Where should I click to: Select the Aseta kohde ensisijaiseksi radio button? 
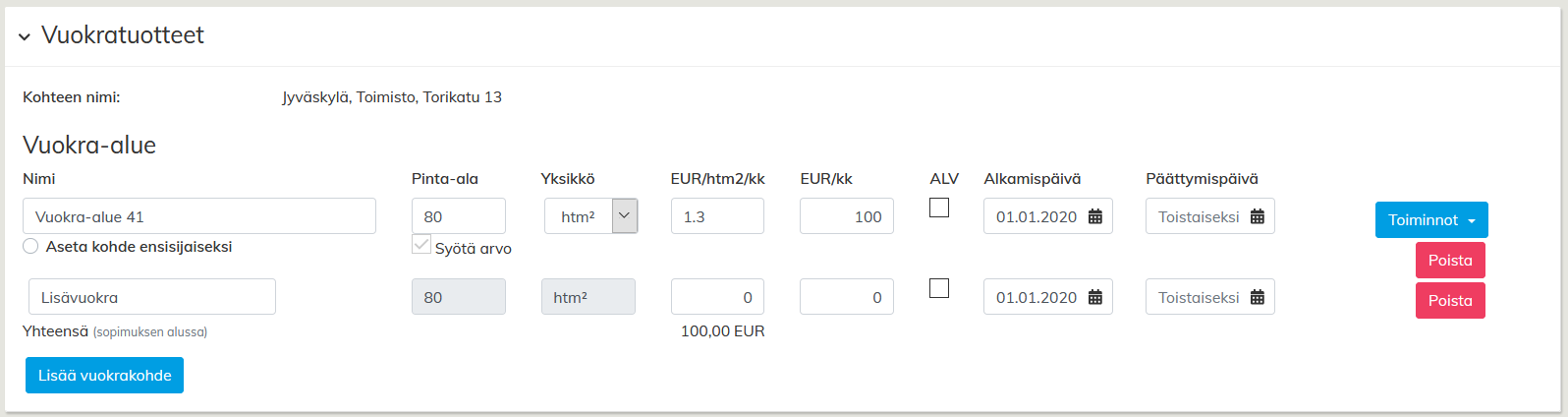(30, 247)
